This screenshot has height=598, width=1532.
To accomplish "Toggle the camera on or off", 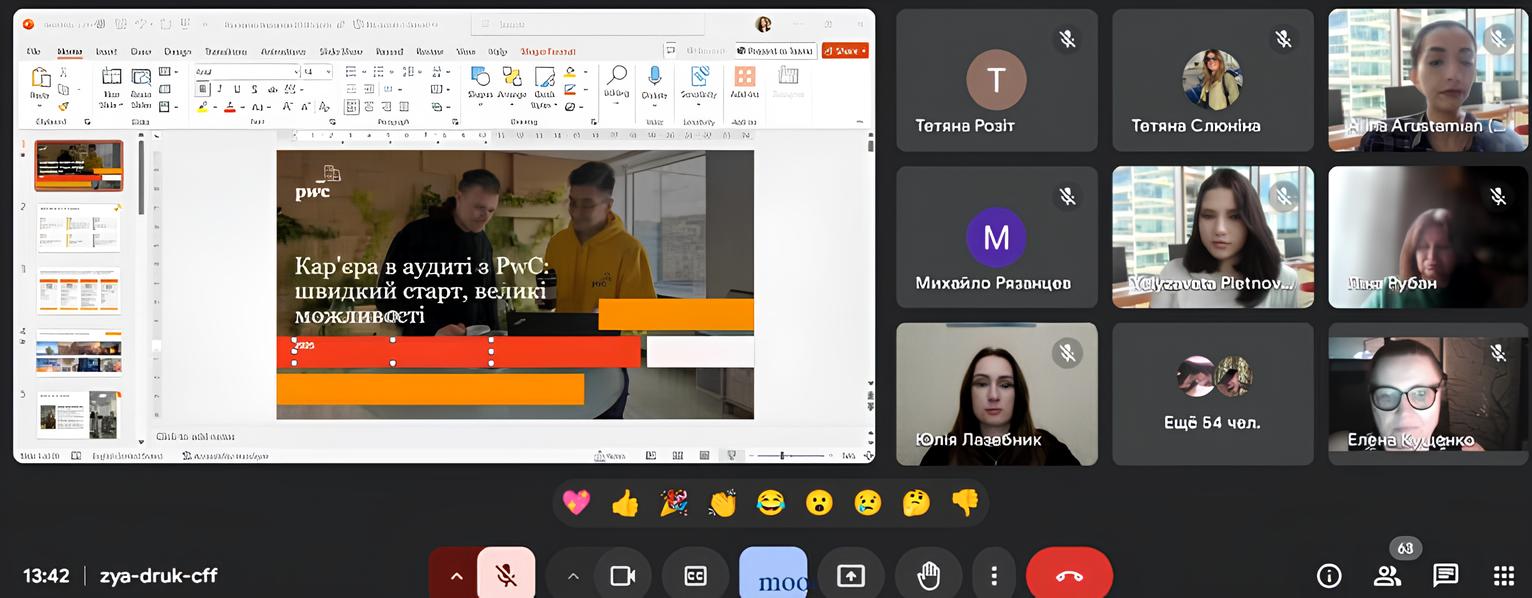I will (x=623, y=576).
